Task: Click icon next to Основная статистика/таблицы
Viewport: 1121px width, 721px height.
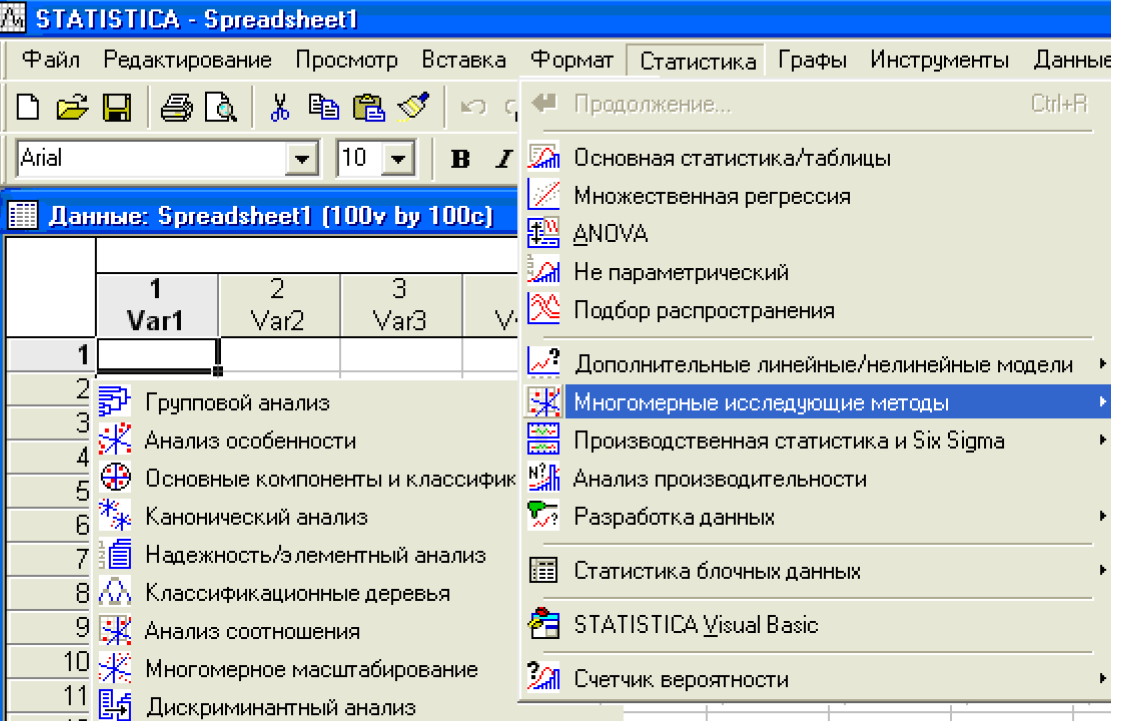Action: tap(543, 157)
